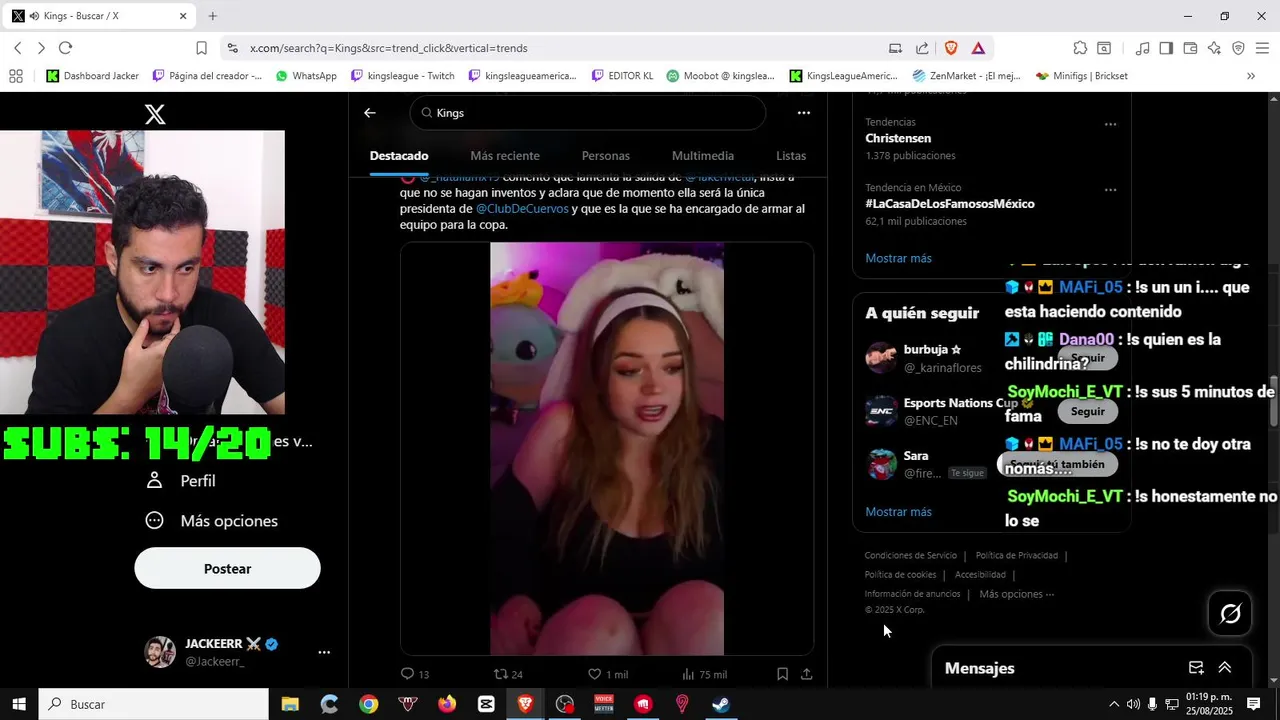
Task: Reply to the post with 13 comments
Action: [414, 674]
